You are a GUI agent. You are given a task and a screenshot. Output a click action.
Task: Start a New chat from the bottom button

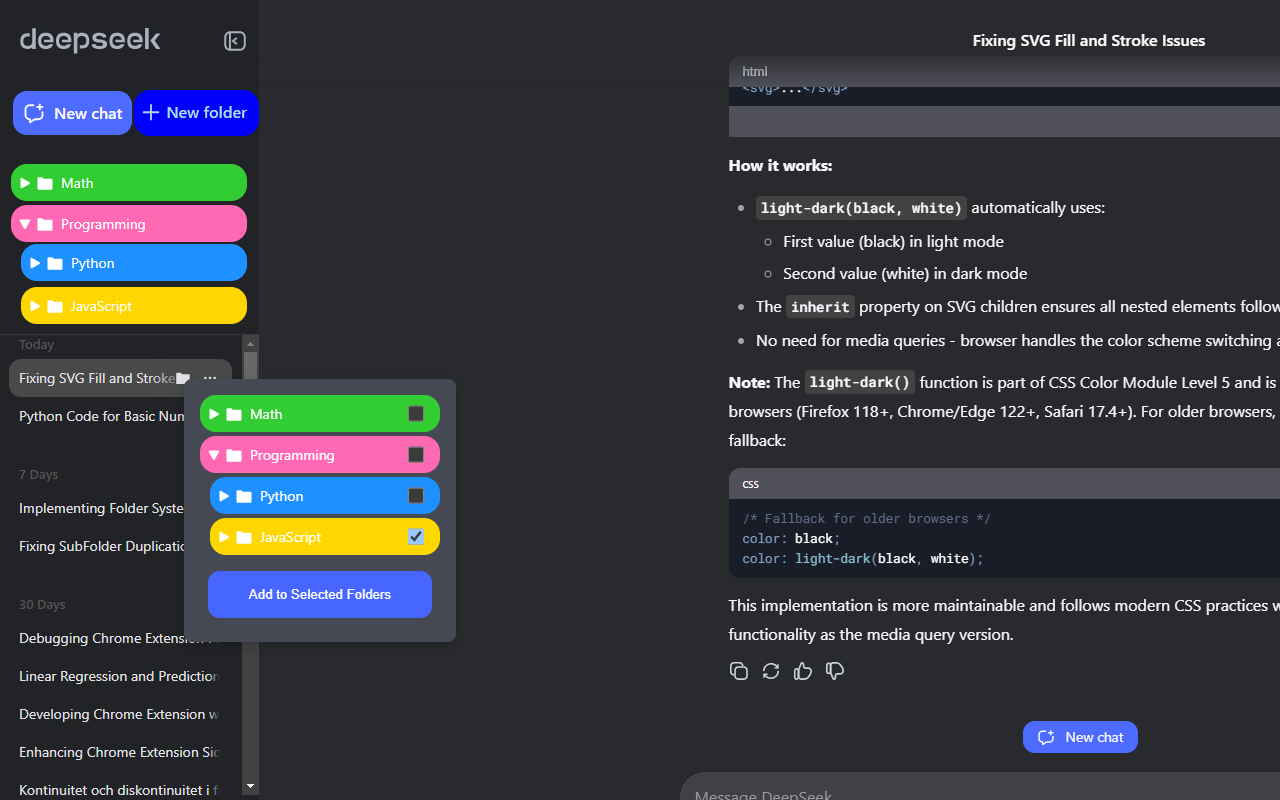pyautogui.click(x=1080, y=737)
